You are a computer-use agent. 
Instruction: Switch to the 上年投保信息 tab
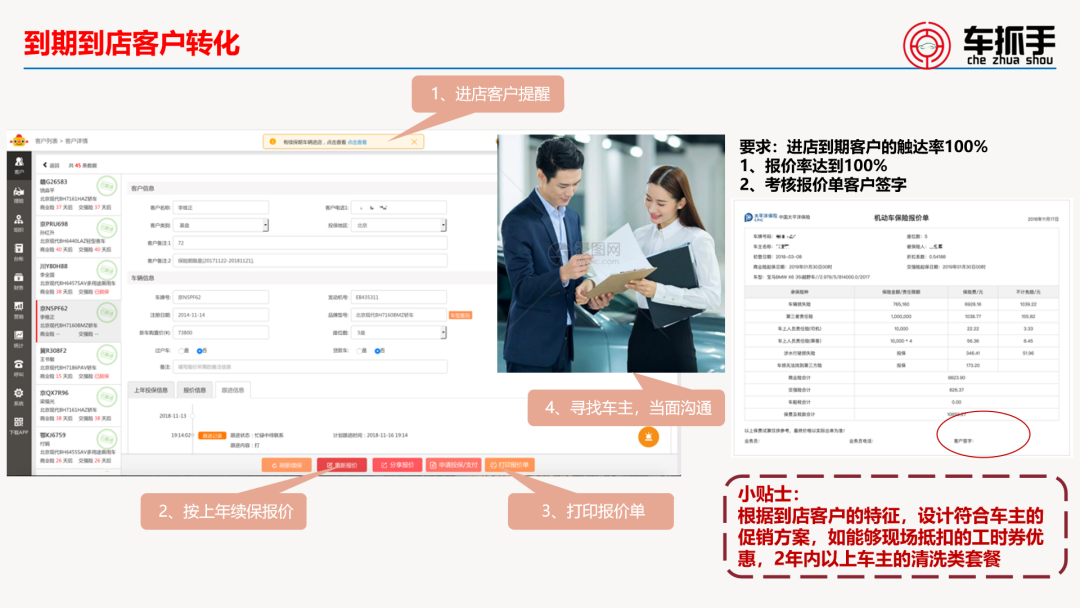[151, 390]
